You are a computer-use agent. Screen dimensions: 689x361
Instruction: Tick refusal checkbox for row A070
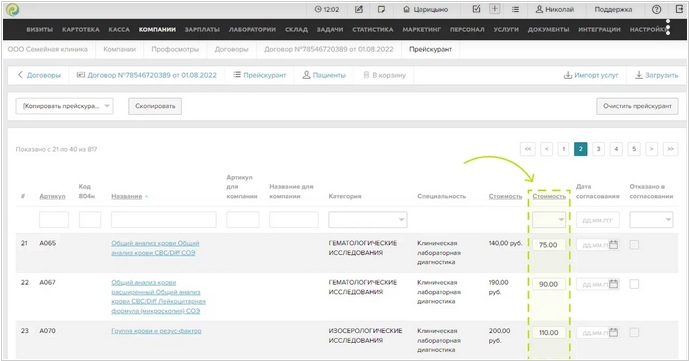point(634,332)
